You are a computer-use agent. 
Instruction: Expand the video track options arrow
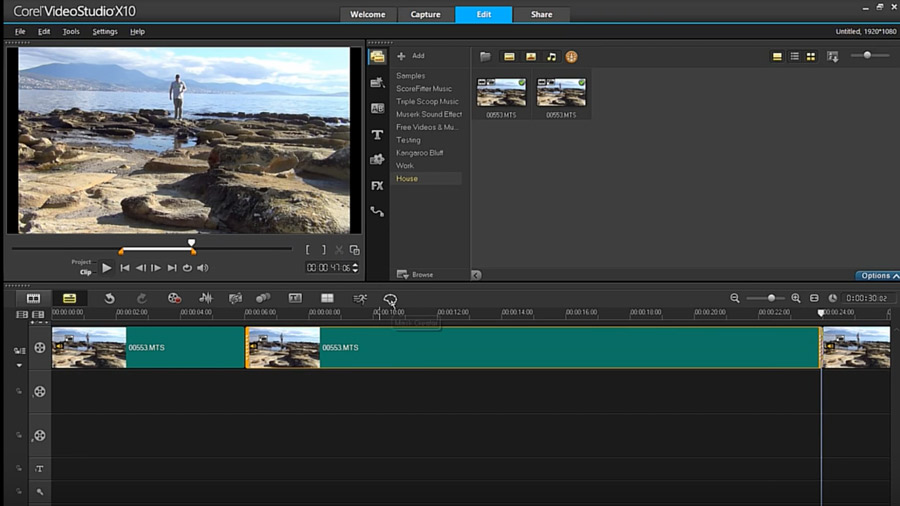tap(19, 365)
